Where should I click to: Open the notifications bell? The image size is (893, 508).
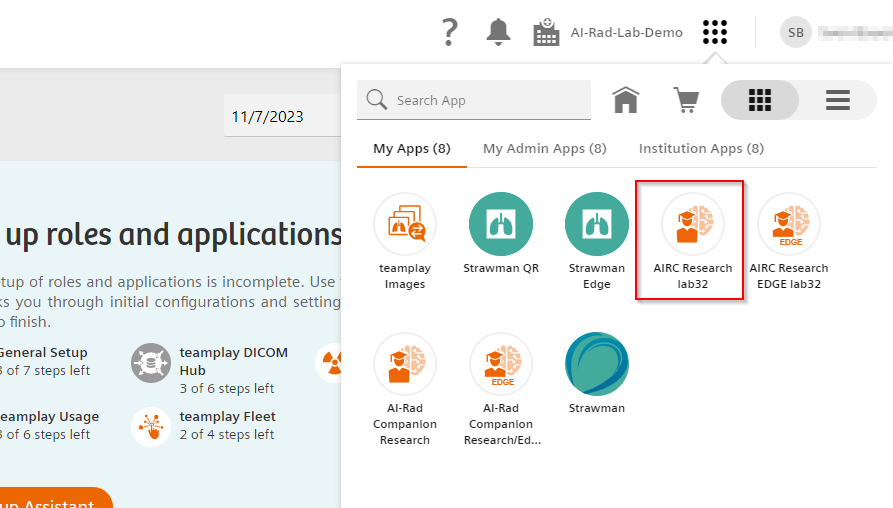pos(498,32)
